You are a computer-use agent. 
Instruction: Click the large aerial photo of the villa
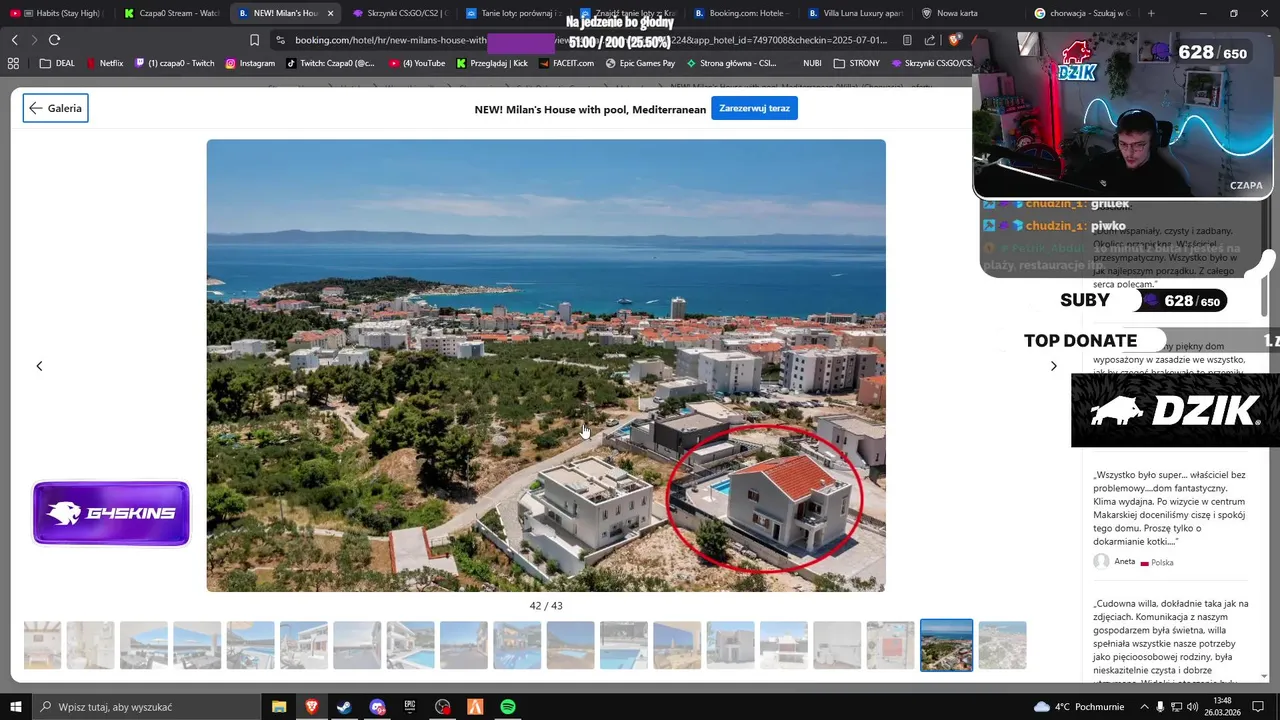point(546,365)
